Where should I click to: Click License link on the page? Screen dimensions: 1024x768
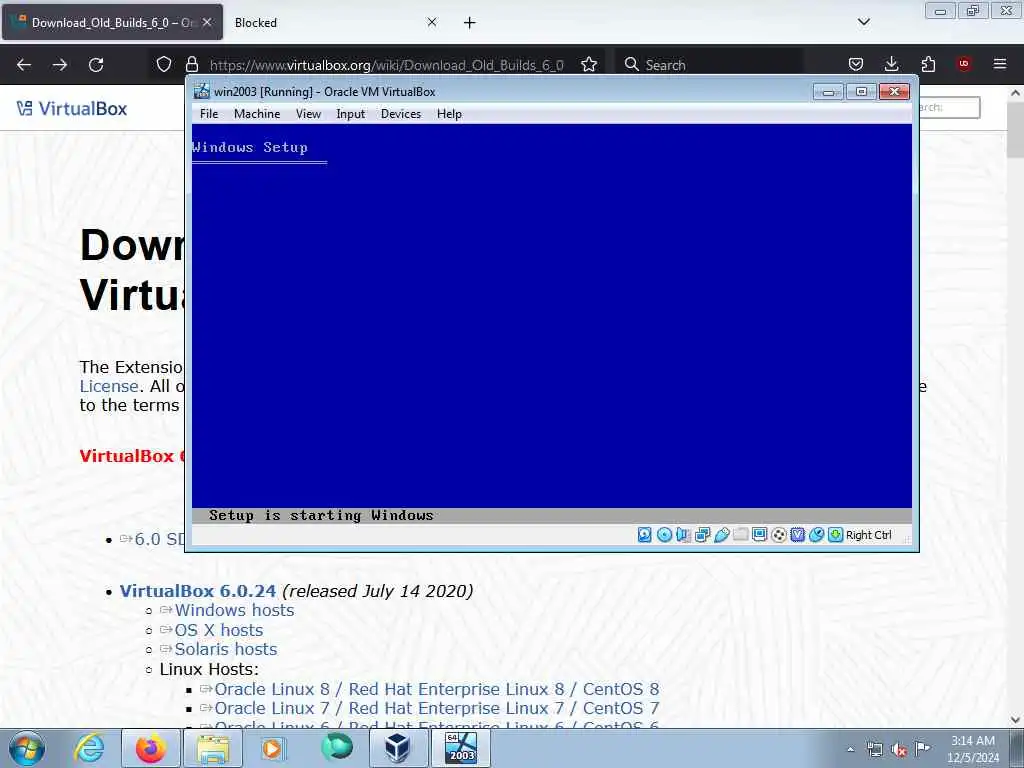click(109, 386)
